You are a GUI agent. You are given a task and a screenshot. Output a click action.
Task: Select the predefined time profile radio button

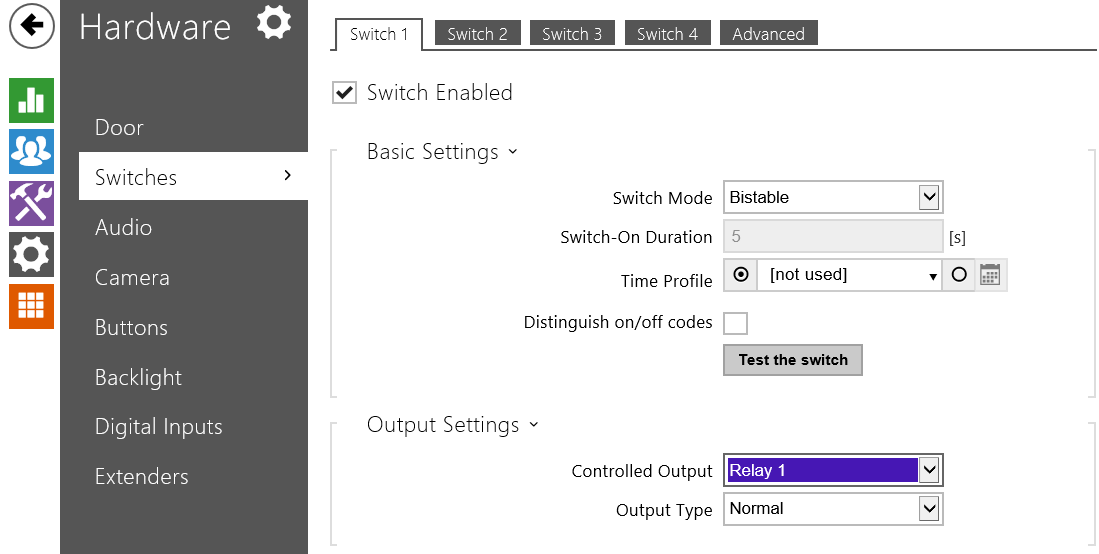click(741, 275)
